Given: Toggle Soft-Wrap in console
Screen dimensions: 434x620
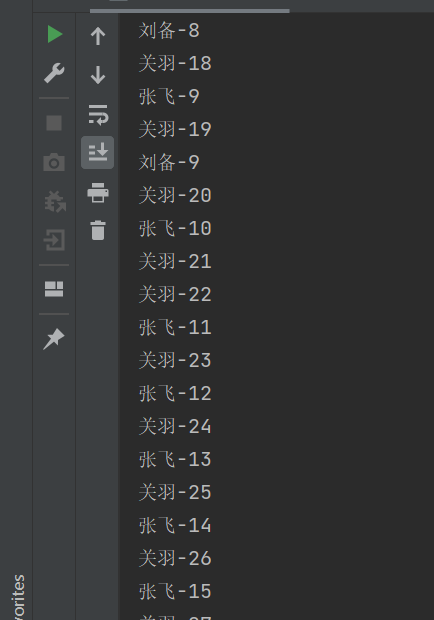Looking at the screenshot, I should [98, 115].
